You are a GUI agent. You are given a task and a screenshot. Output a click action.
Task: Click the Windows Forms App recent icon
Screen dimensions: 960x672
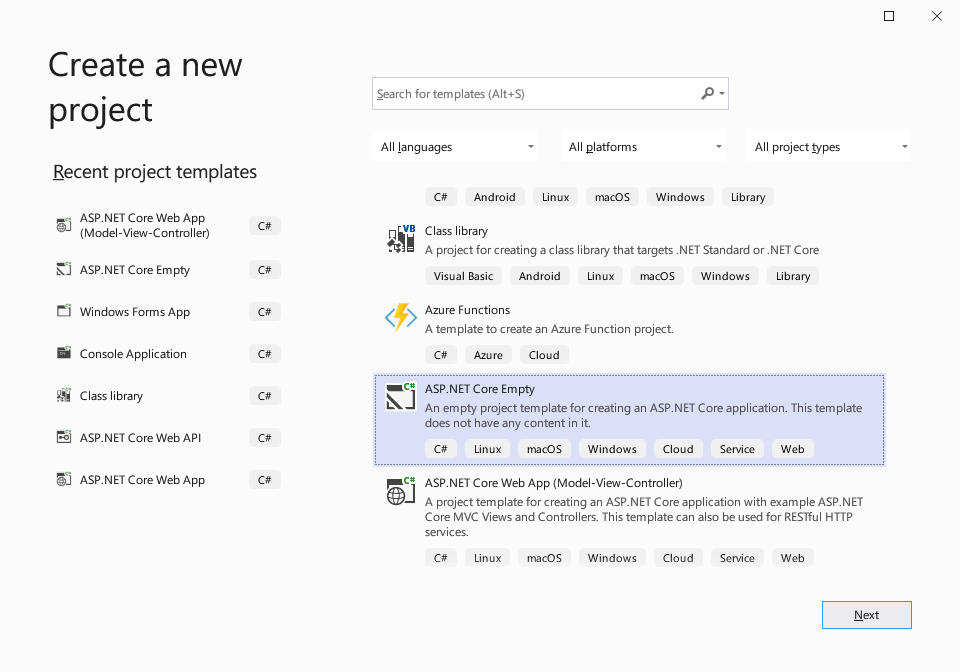click(x=64, y=311)
